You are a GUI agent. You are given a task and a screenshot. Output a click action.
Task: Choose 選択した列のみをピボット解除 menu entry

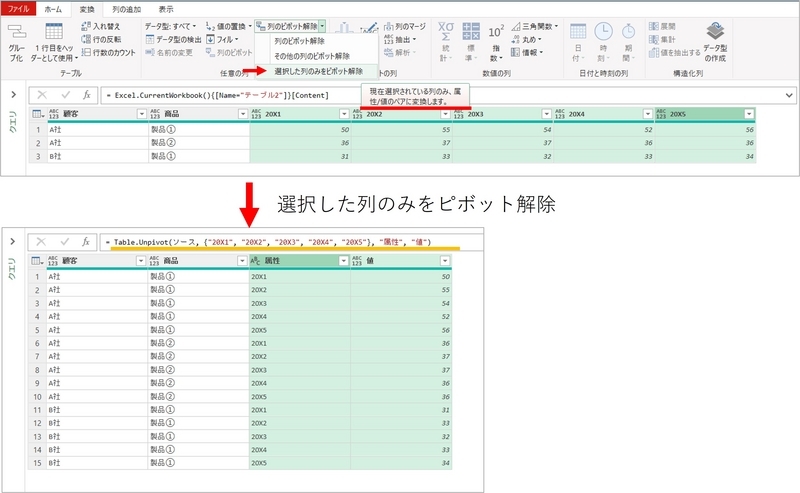318,71
